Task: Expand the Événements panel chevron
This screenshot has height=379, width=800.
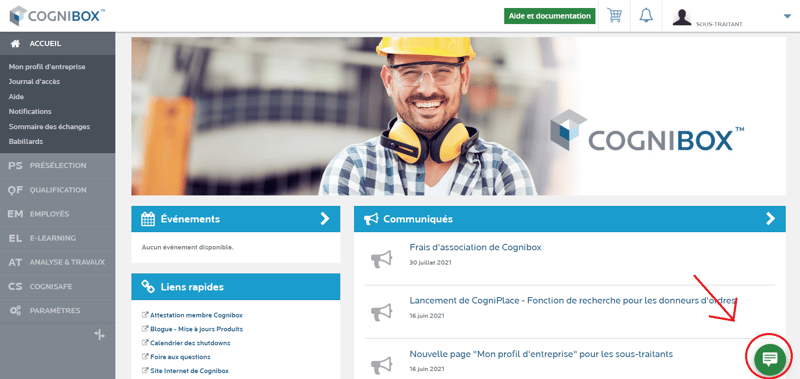Action: coord(324,219)
